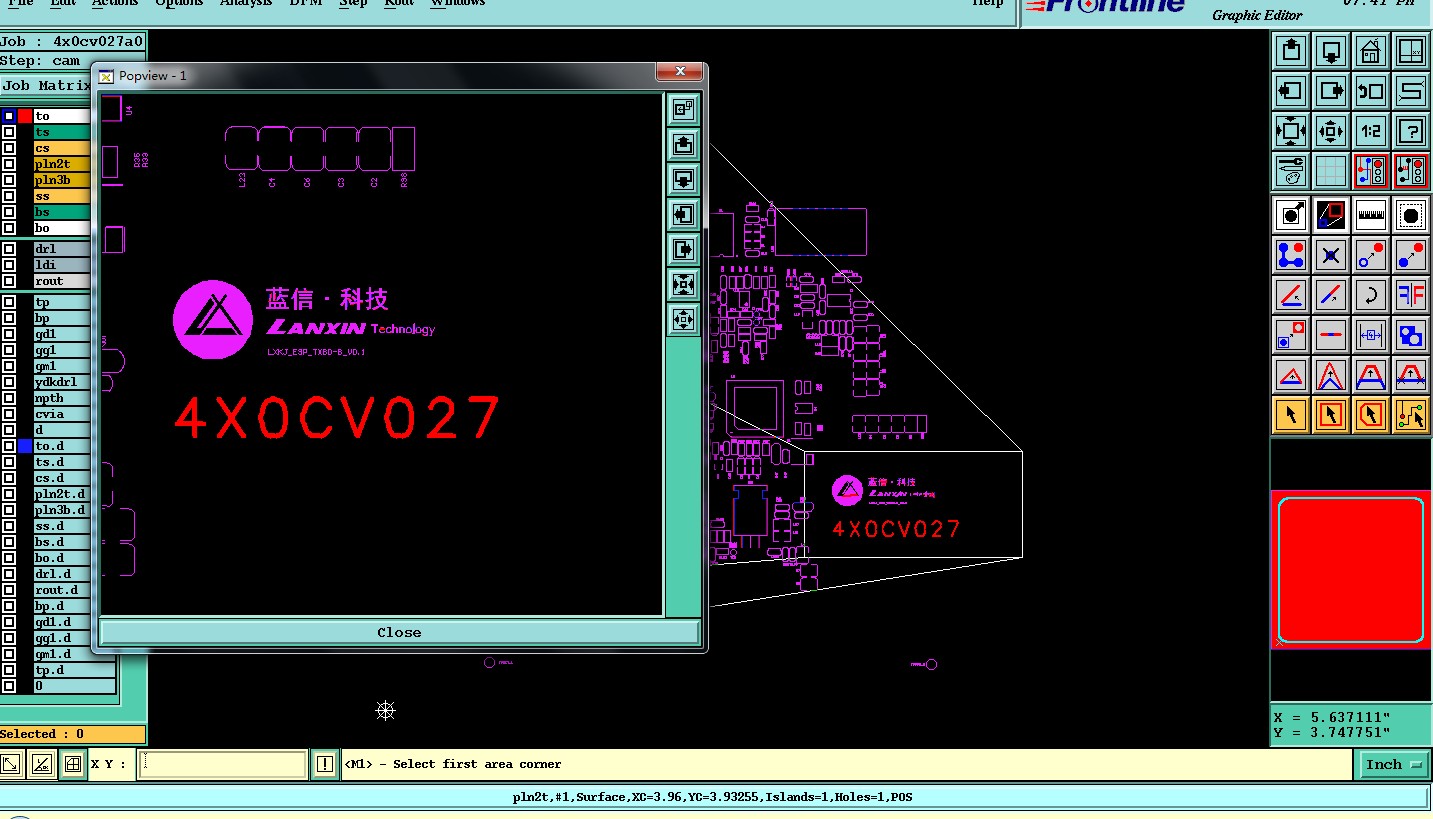Select layer name cvia
1433x819 pixels.
pos(62,414)
